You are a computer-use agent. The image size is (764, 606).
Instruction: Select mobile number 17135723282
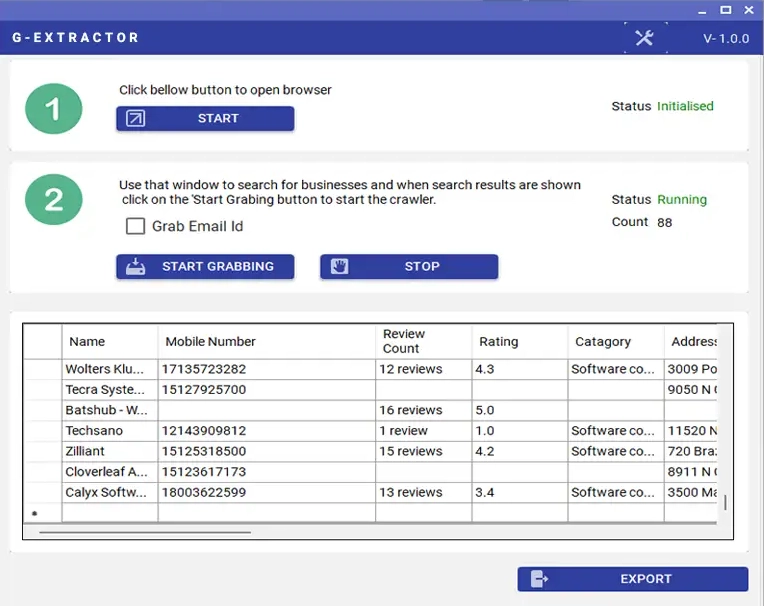pyautogui.click(x=267, y=369)
